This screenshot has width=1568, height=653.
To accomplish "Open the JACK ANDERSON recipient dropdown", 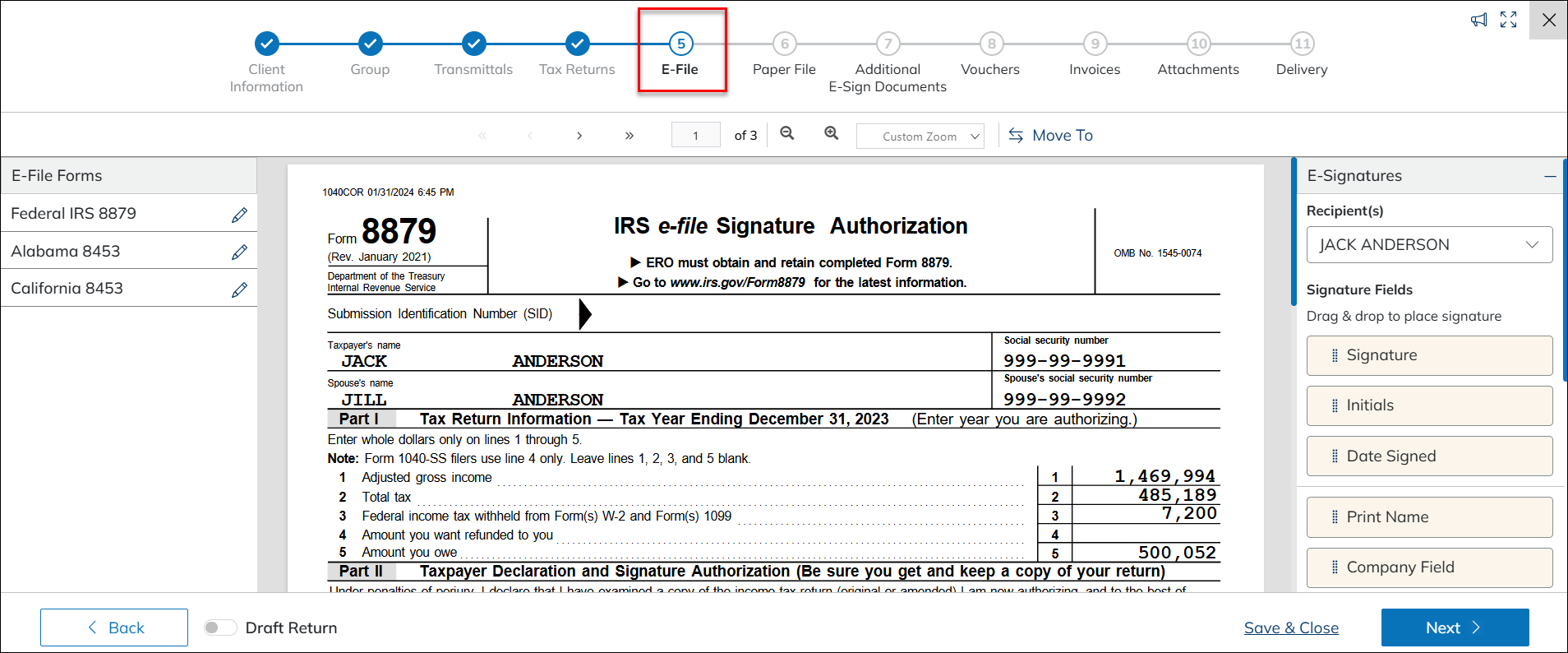I will pyautogui.click(x=1429, y=245).
